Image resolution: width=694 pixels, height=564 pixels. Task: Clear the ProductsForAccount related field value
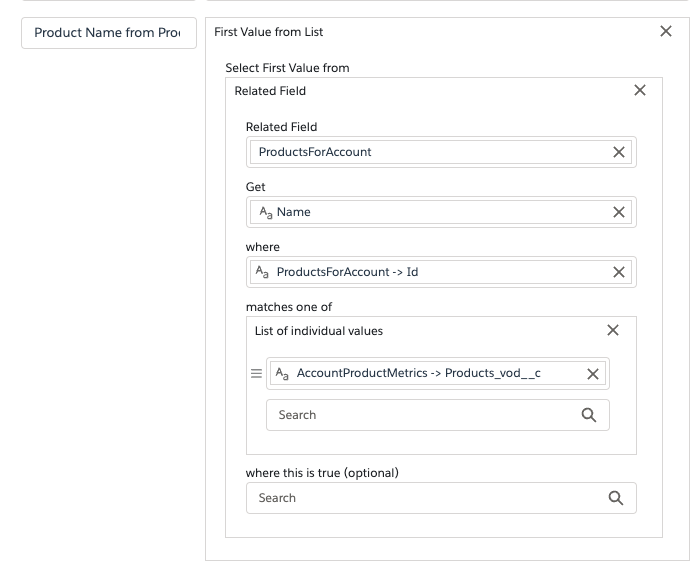pos(618,152)
